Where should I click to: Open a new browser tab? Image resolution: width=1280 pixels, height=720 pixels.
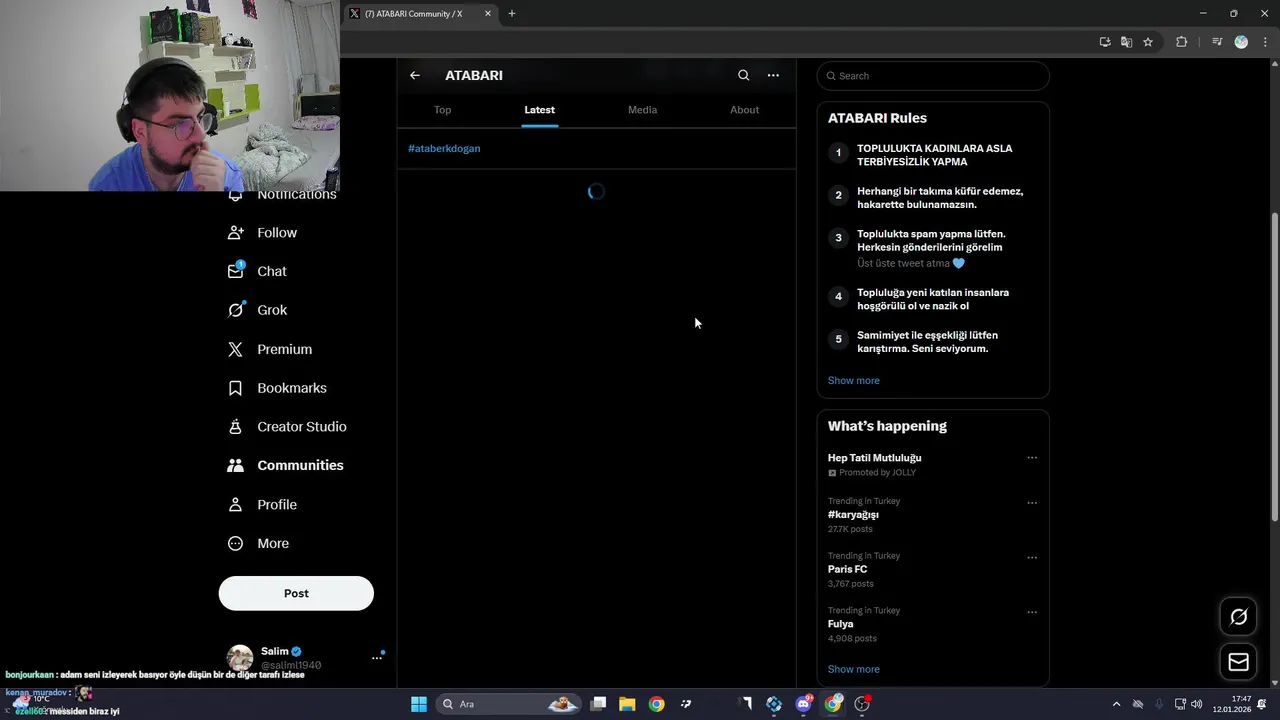coord(512,14)
